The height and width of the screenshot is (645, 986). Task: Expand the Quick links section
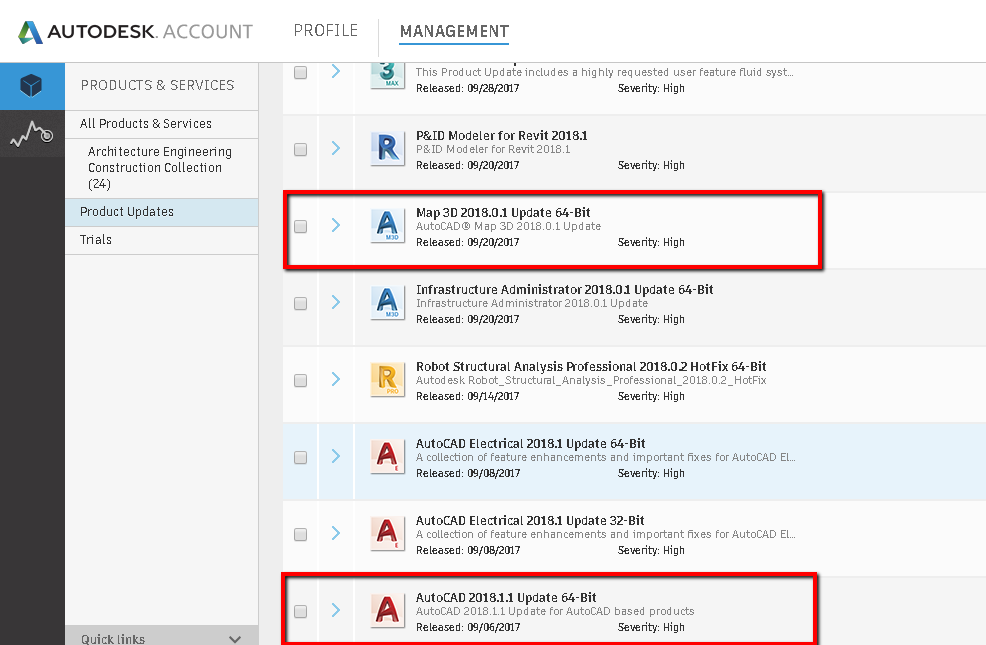pyautogui.click(x=162, y=636)
